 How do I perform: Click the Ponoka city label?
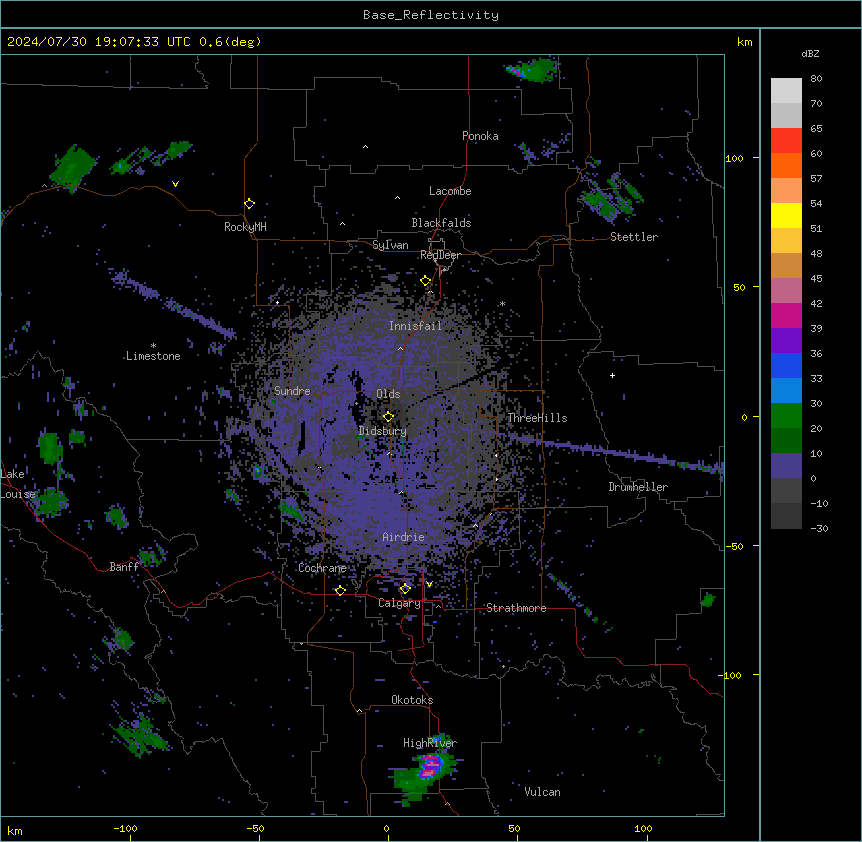click(480, 136)
